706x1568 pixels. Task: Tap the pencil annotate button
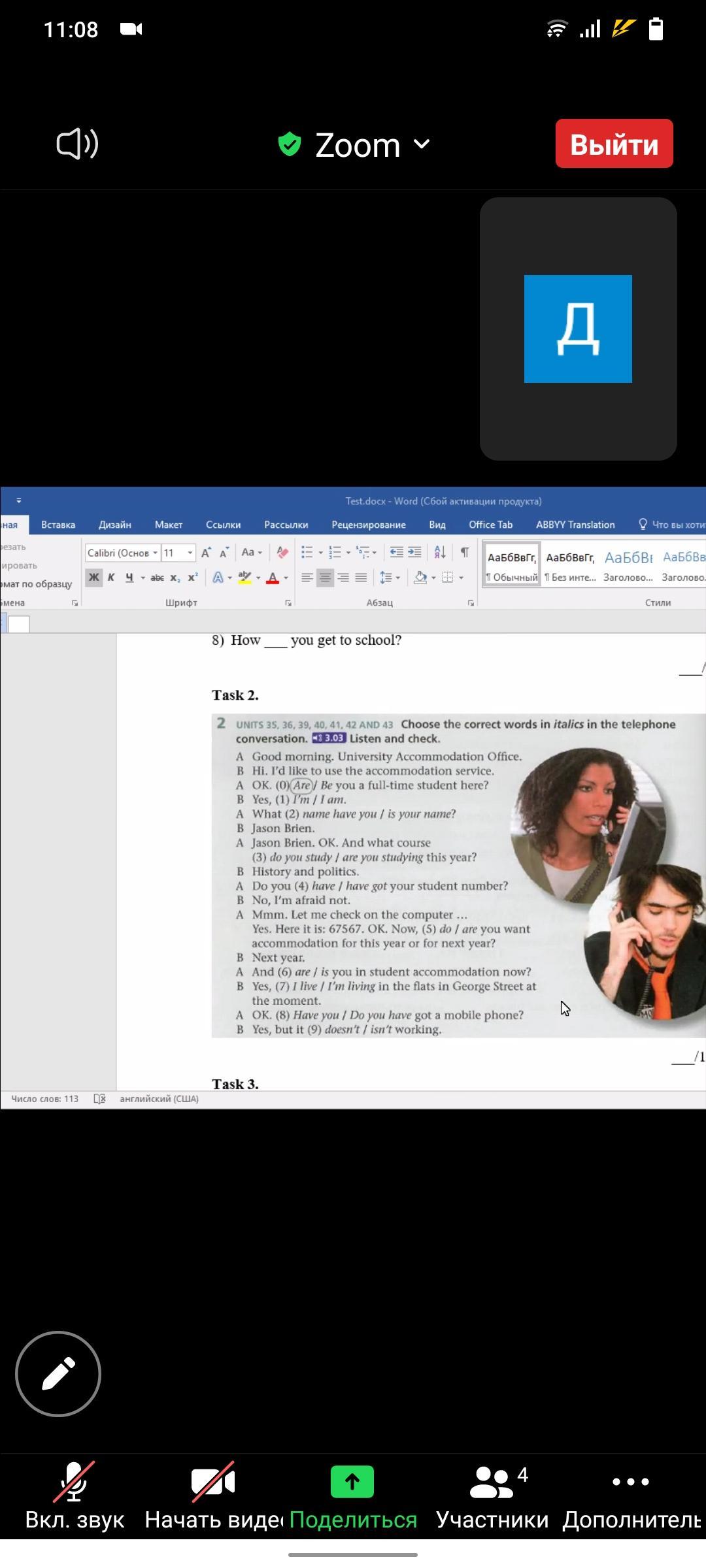click(x=58, y=1373)
